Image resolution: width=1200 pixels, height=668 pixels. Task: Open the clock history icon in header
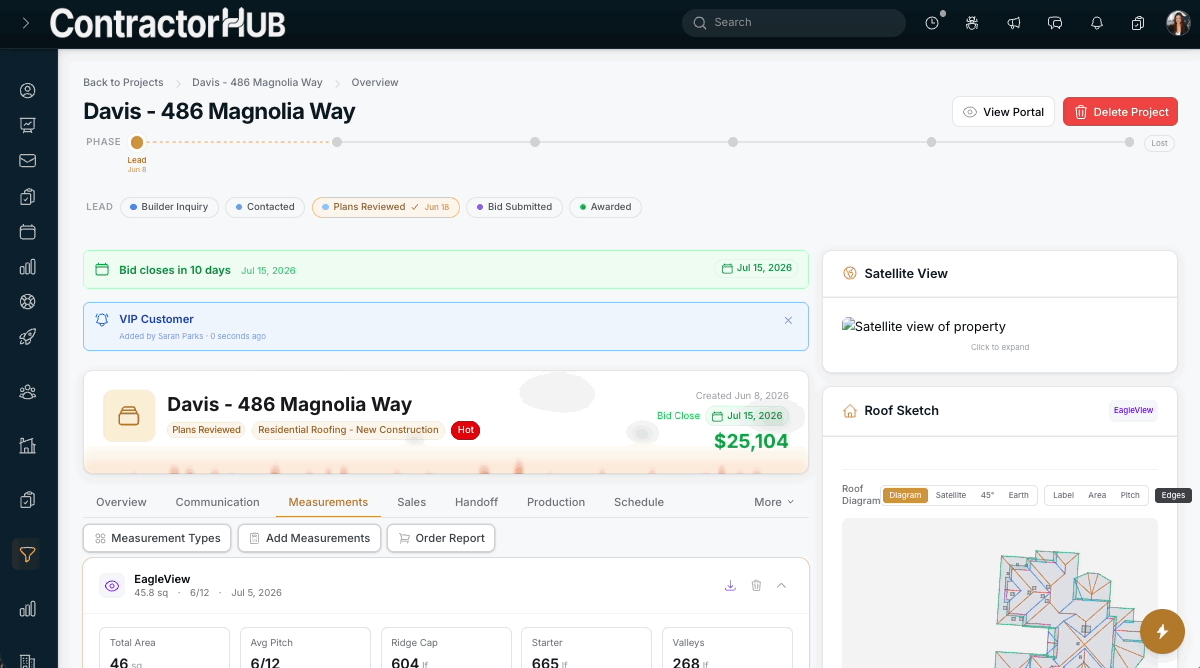click(932, 23)
